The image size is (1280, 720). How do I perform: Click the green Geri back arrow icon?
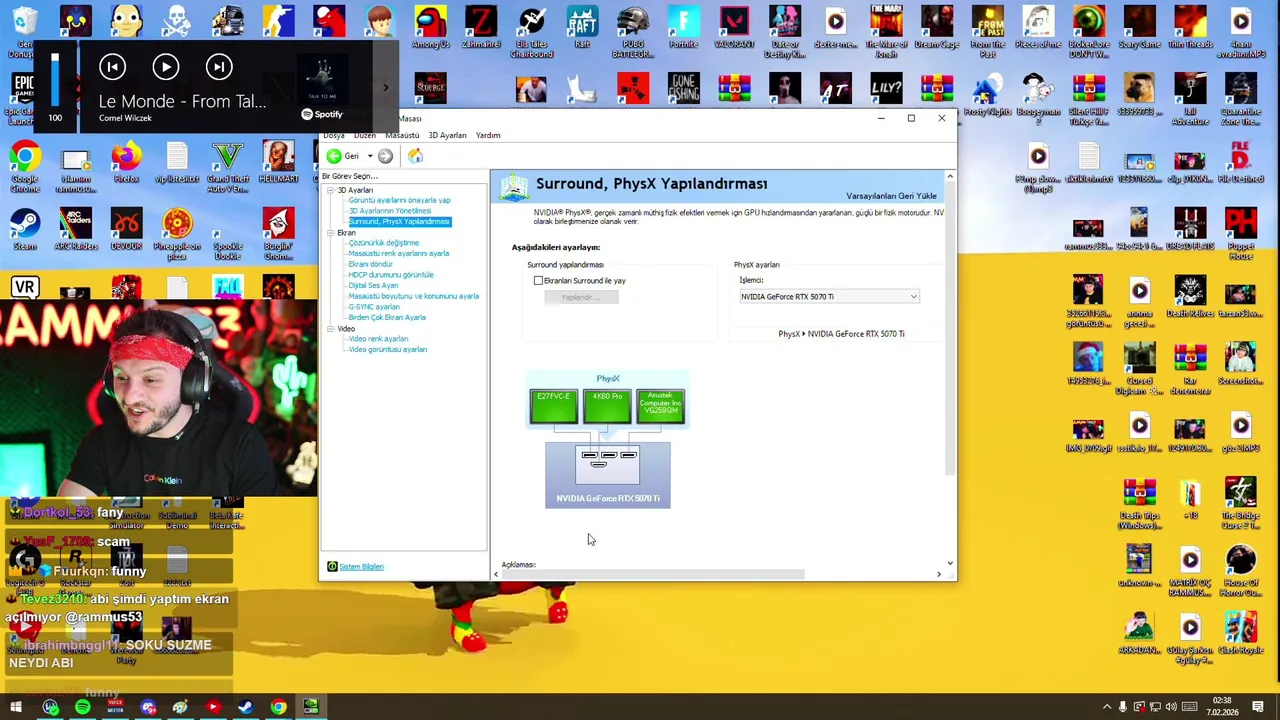click(x=333, y=156)
